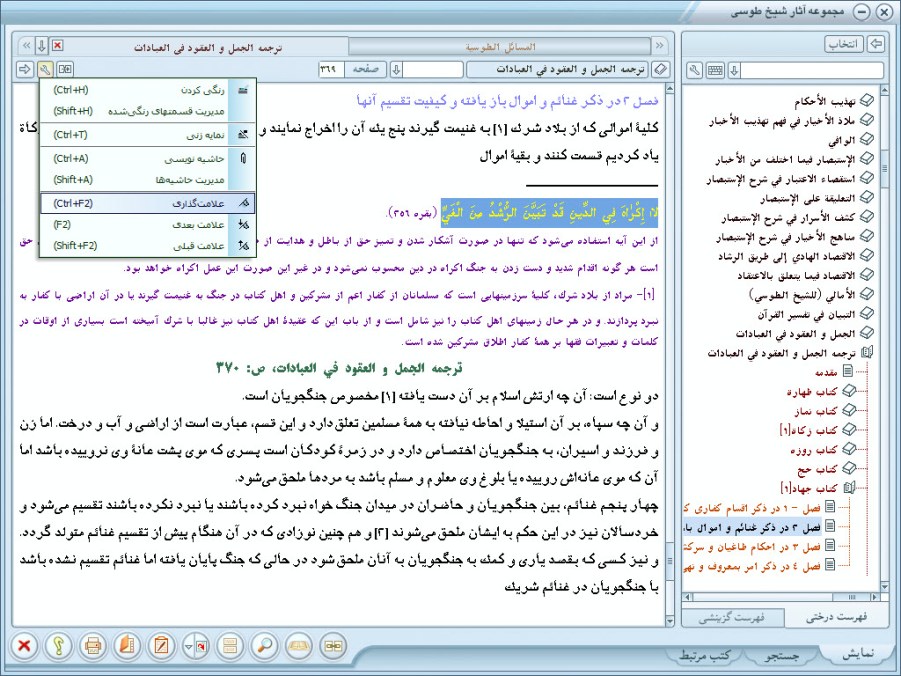Image resolution: width=901 pixels, height=676 pixels.
Task: Collapse the كتاب جهاد tree node
Action: pyautogui.click(x=850, y=488)
